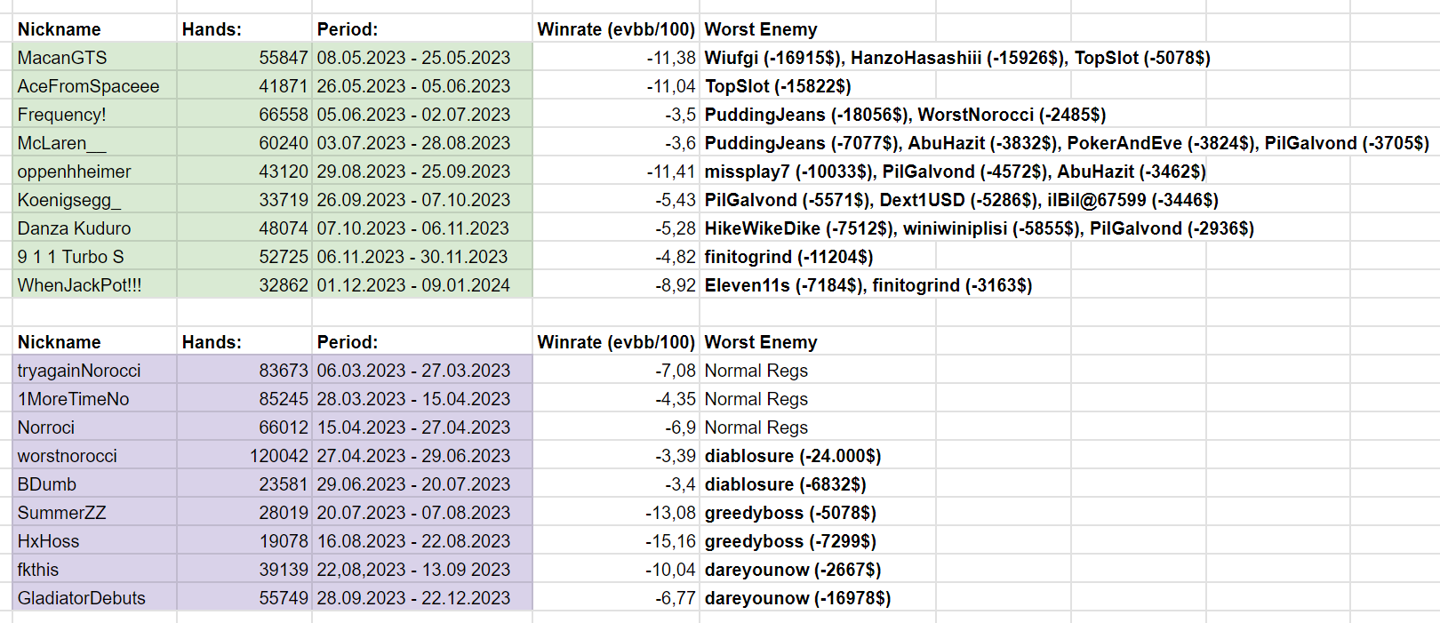
Task: Select the fkthis nickname cell
Action: (40, 570)
